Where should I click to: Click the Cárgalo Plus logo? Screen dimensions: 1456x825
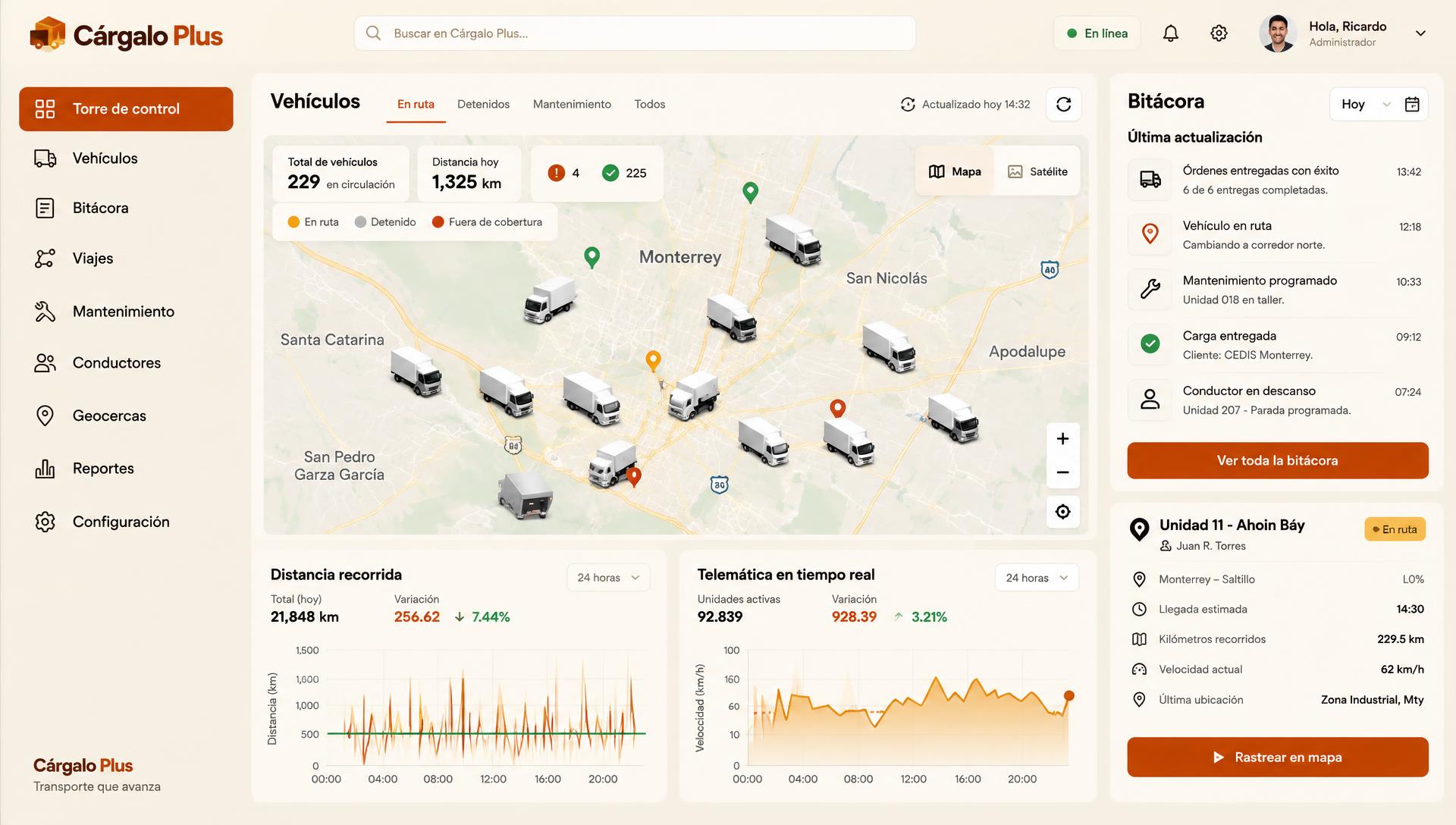[x=126, y=35]
